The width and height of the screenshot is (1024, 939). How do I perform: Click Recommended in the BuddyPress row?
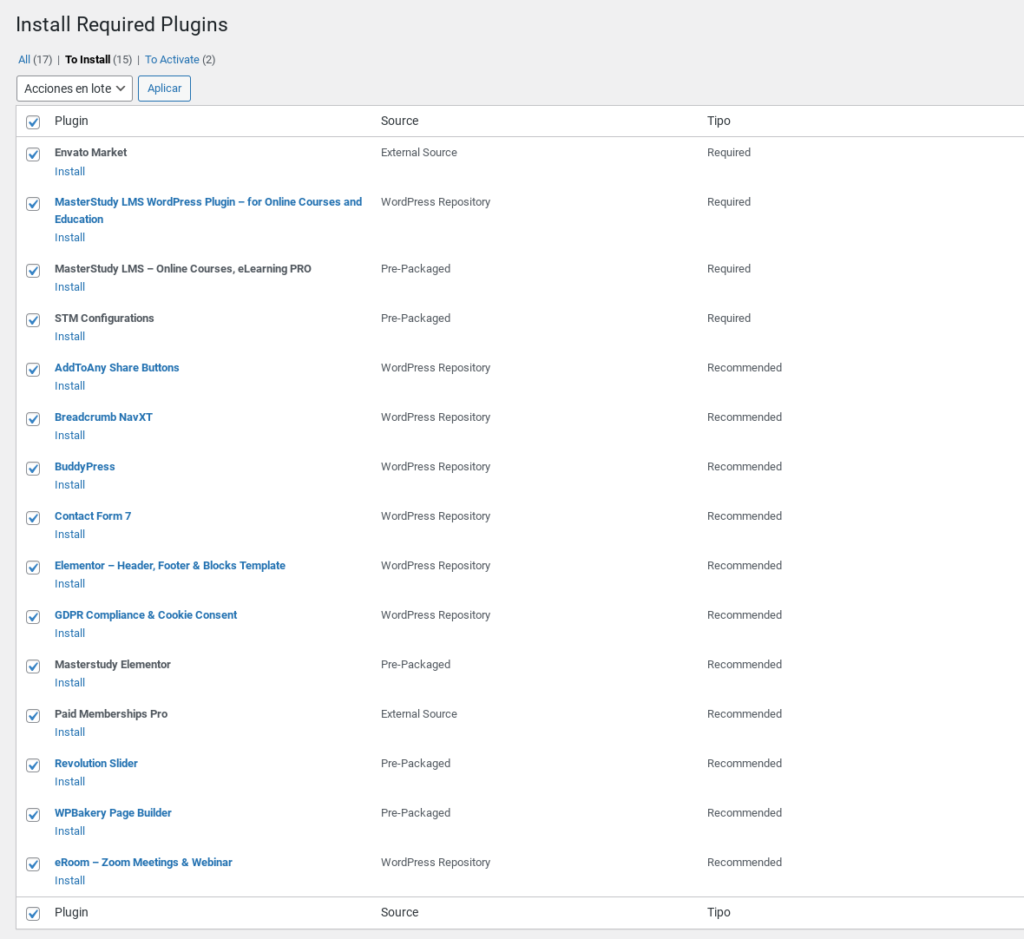tap(744, 466)
